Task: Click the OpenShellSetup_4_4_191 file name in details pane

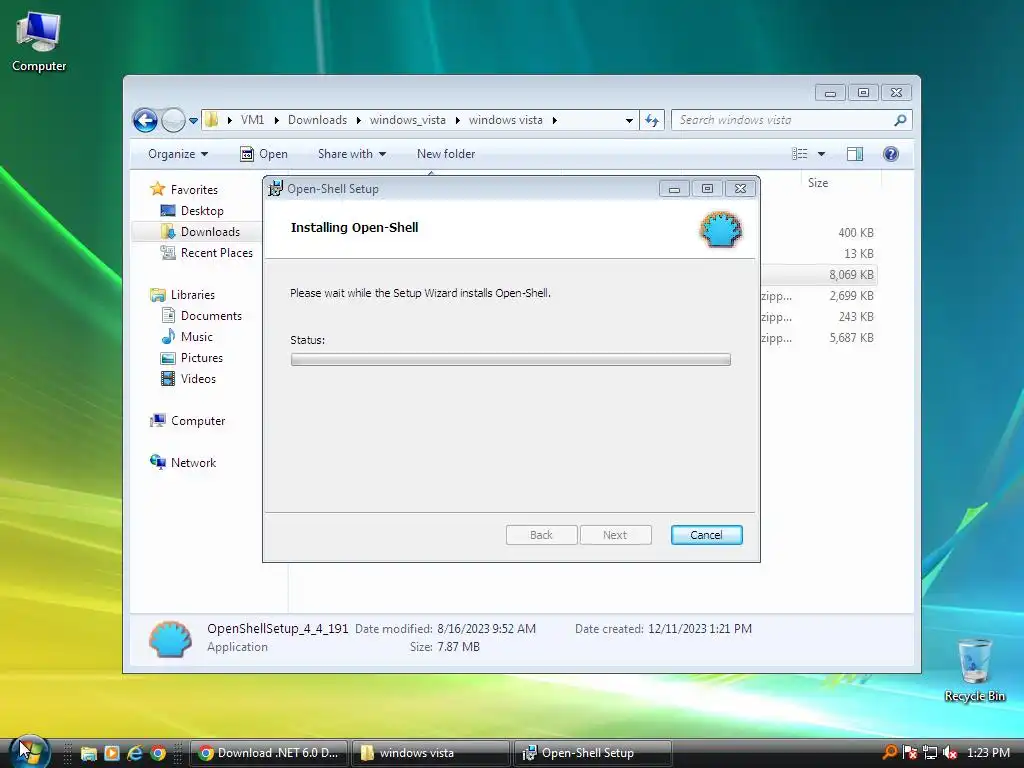Action: [278, 629]
